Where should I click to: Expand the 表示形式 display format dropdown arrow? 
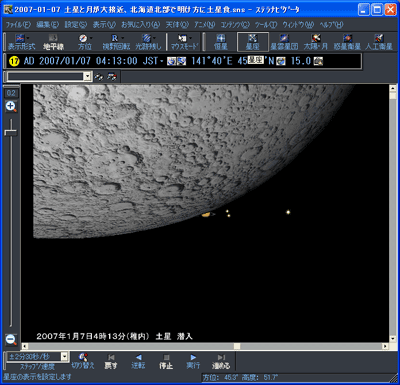click(x=28, y=38)
